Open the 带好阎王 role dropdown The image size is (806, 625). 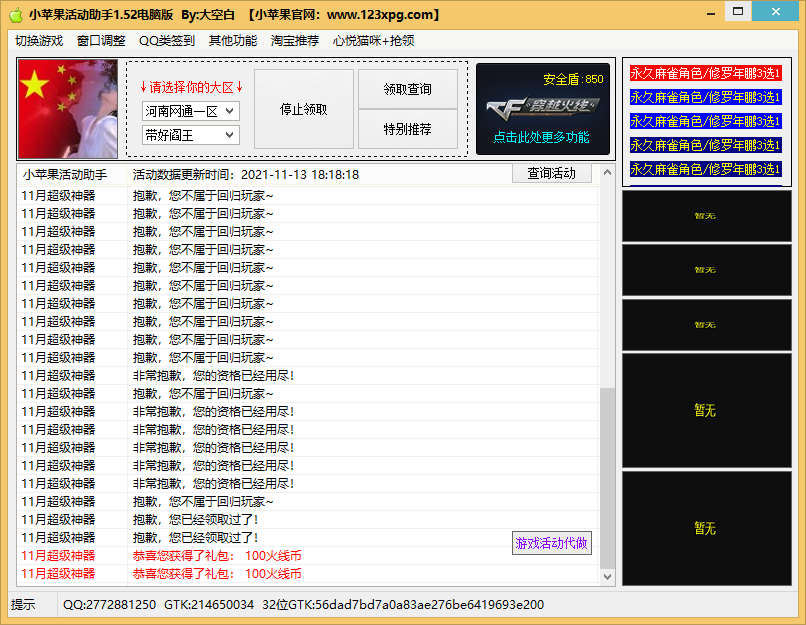pos(188,135)
